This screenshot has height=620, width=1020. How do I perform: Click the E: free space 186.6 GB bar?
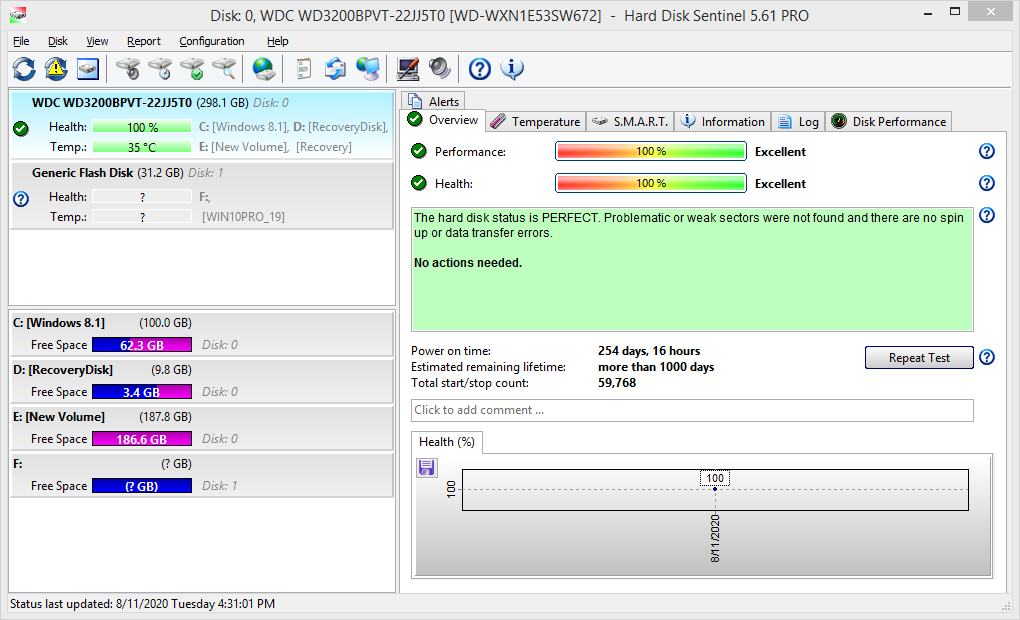(142, 438)
